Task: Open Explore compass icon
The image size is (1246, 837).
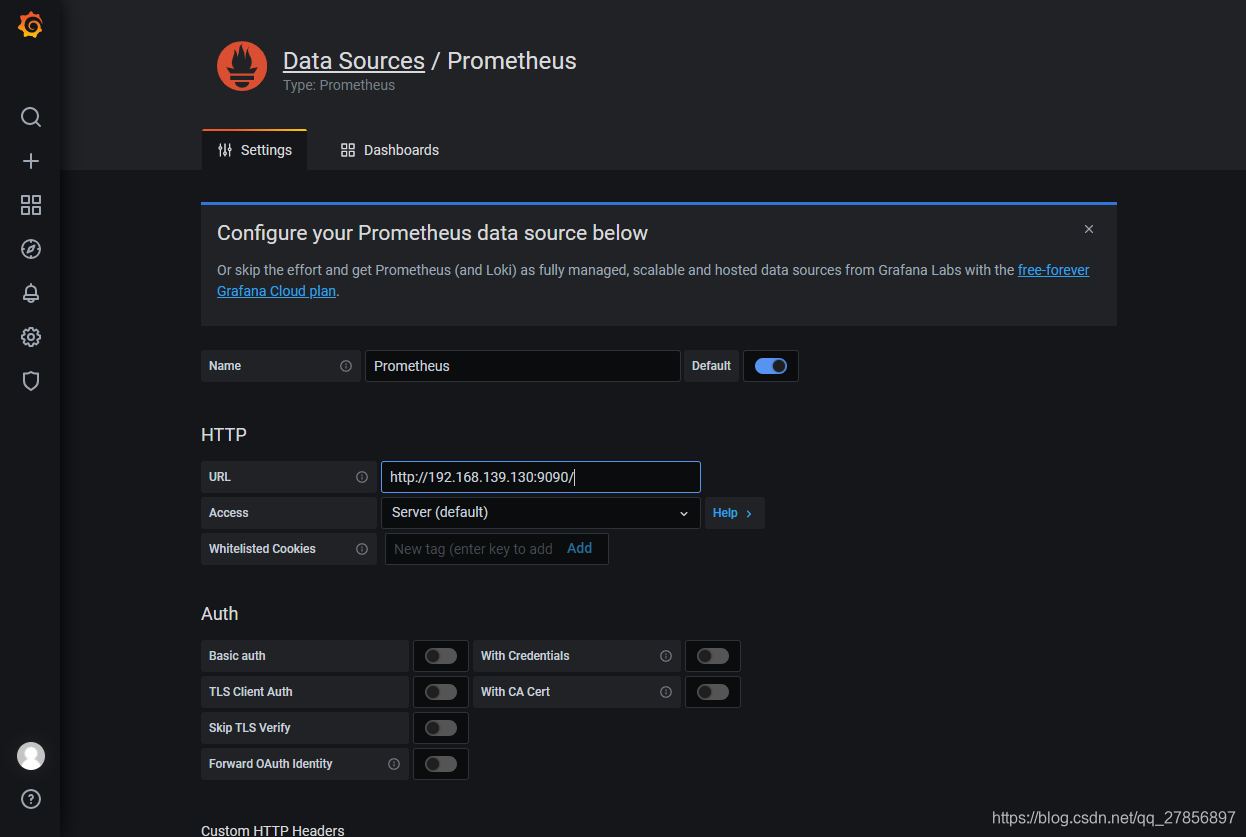Action: [x=31, y=249]
